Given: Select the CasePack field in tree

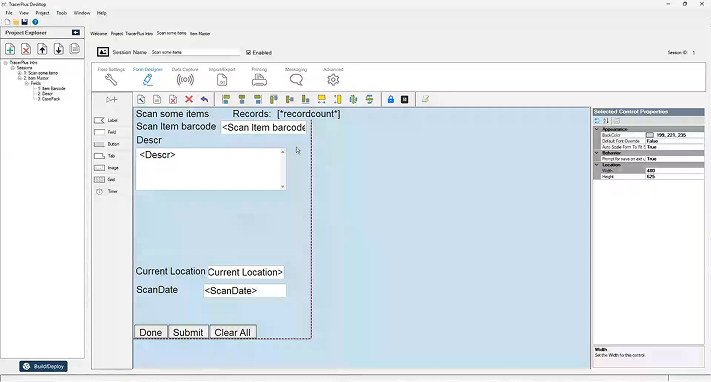Looking at the screenshot, I should (49, 99).
